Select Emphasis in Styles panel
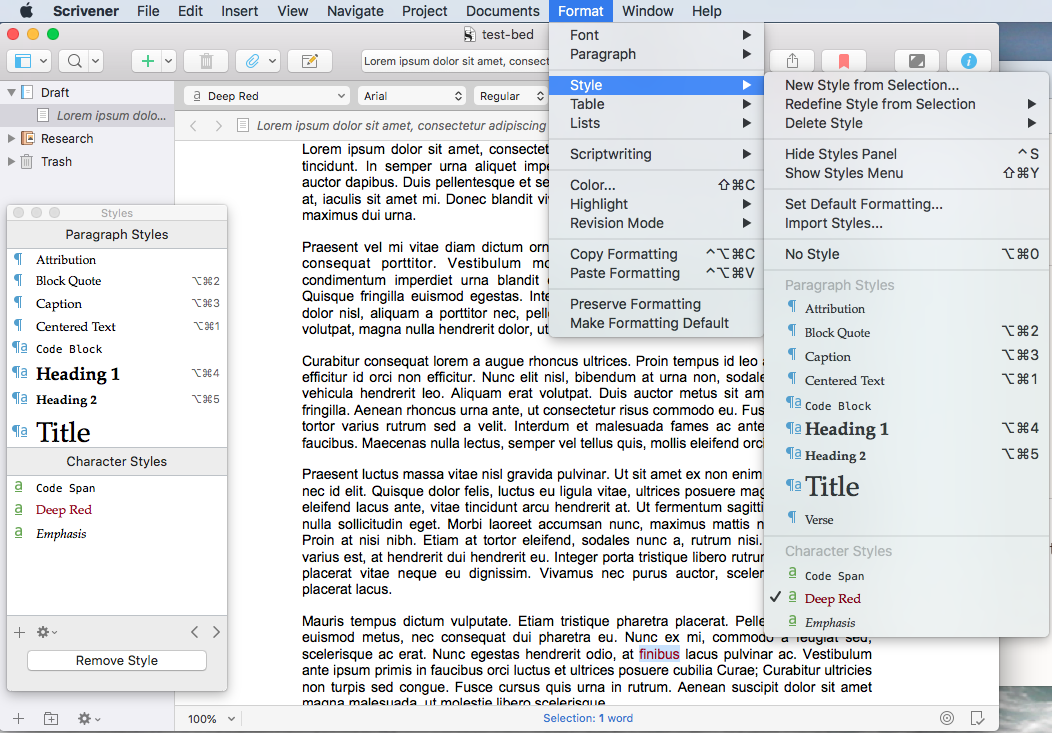Screen dimensions: 1052x733 coord(117,534)
